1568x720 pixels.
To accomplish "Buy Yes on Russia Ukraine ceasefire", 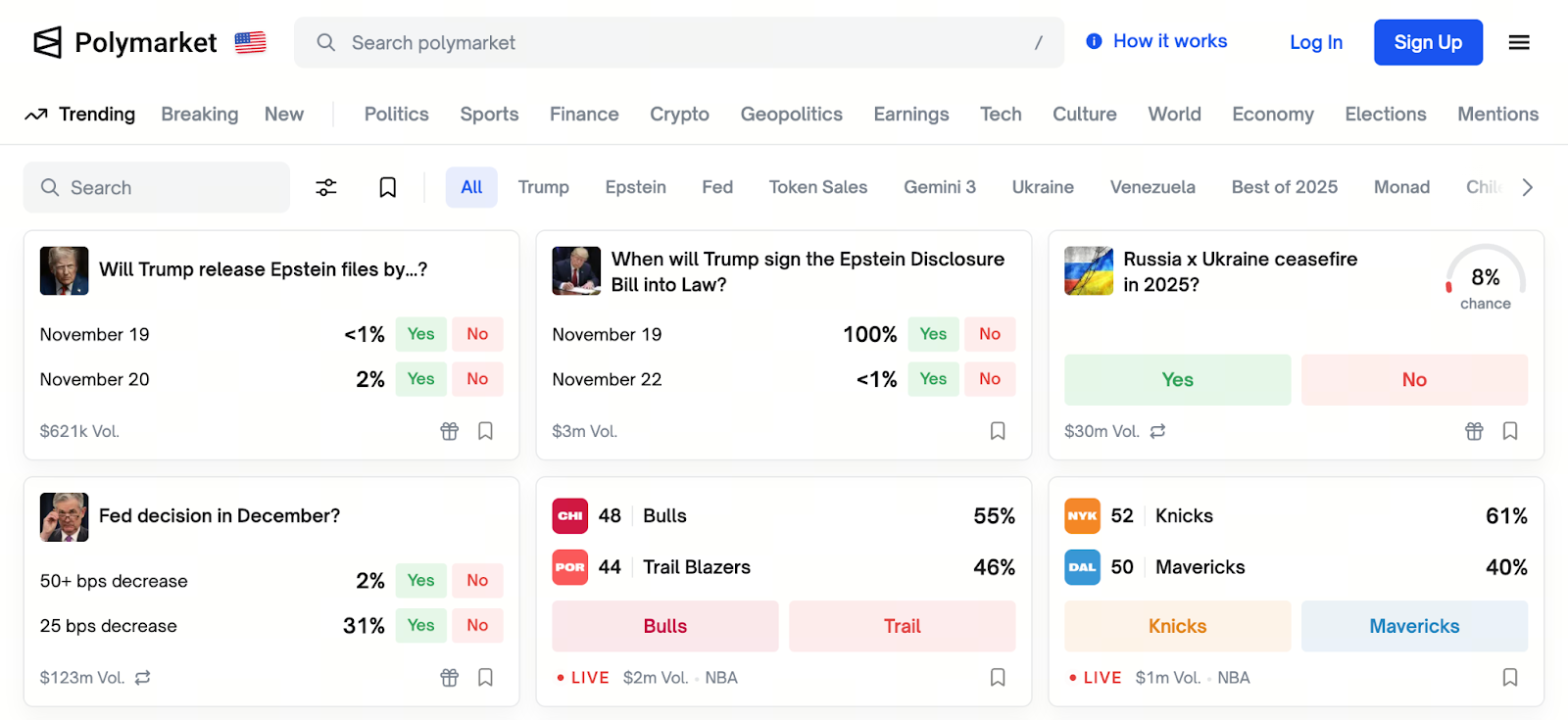I will (1177, 380).
